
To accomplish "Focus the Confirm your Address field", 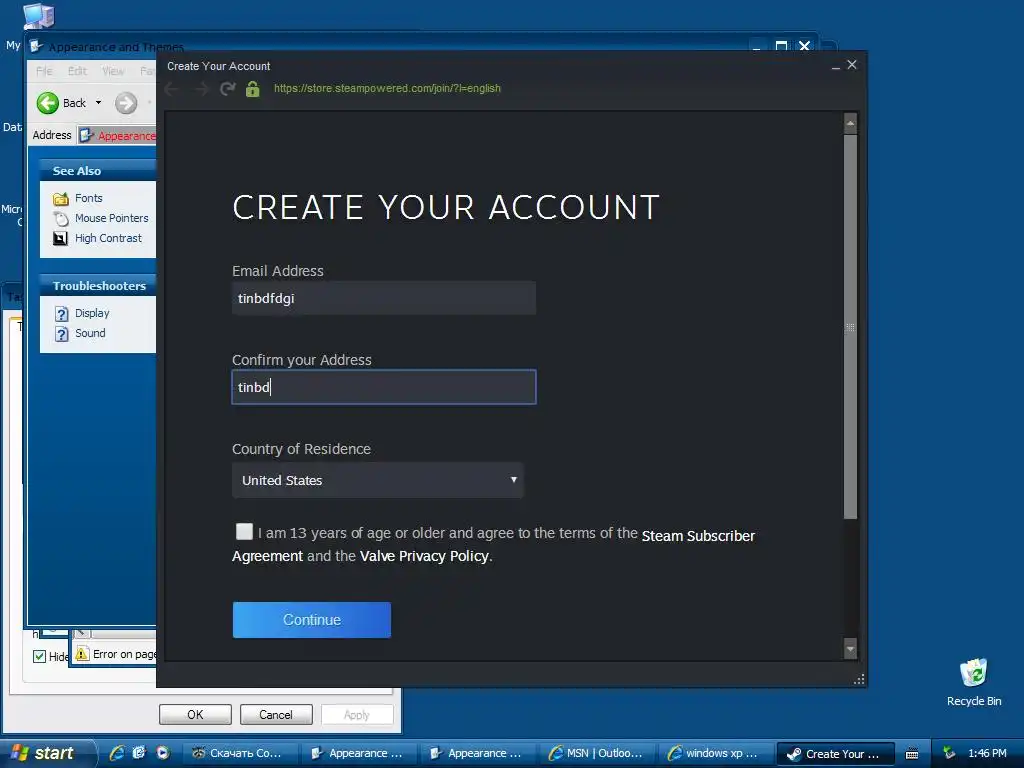I will click(x=384, y=387).
